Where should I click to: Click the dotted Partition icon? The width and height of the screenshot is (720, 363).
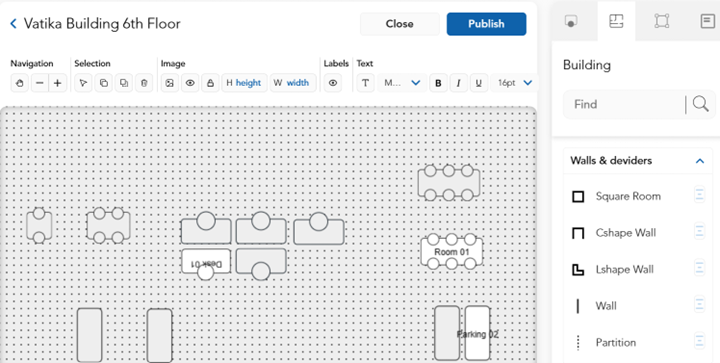[578, 343]
